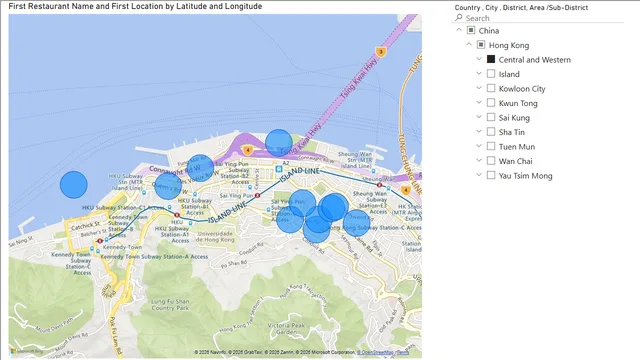Check the Kwun Tong checkbox
This screenshot has height=360, width=640.
491,102
